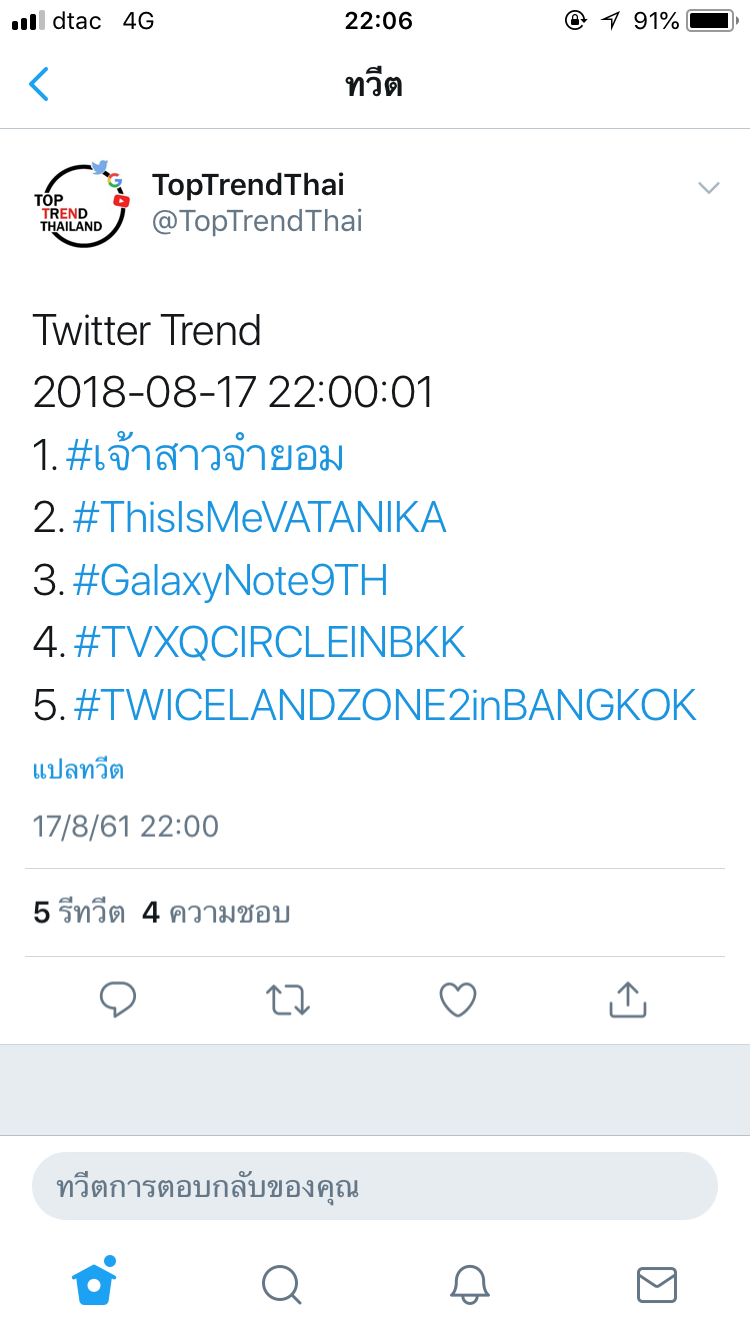Viewport: 750px width, 1334px height.
Task: Like the tweet with heart icon
Action: [x=458, y=999]
